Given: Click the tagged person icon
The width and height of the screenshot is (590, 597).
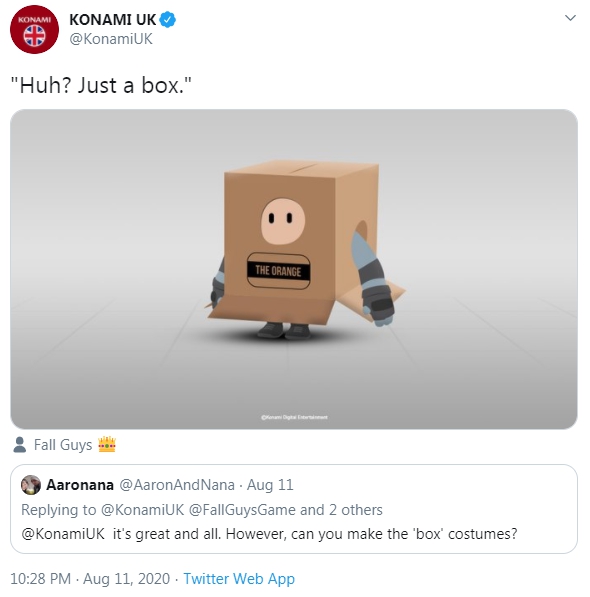Looking at the screenshot, I should [x=19, y=444].
